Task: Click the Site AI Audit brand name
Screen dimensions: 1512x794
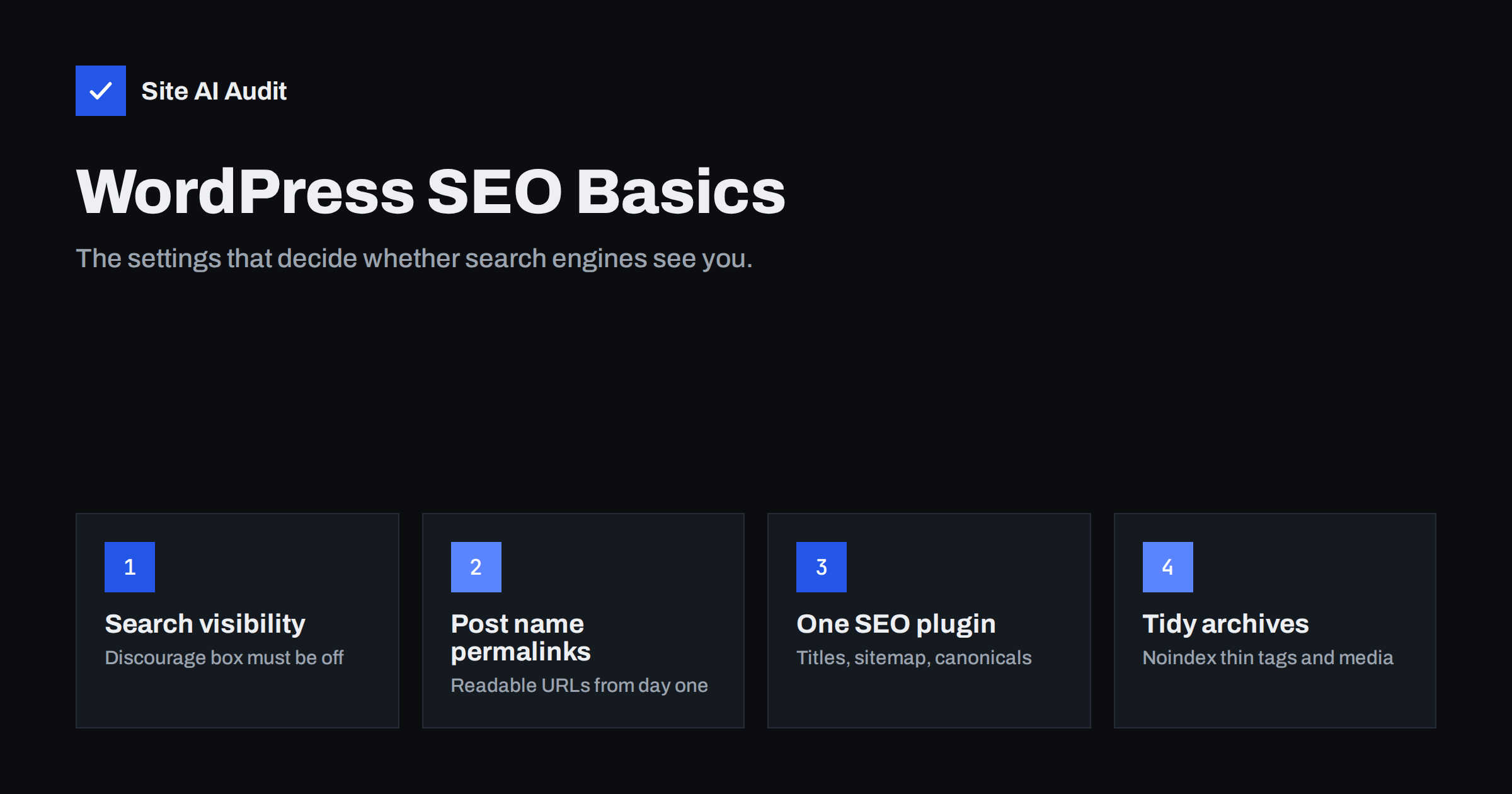Action: [x=214, y=91]
